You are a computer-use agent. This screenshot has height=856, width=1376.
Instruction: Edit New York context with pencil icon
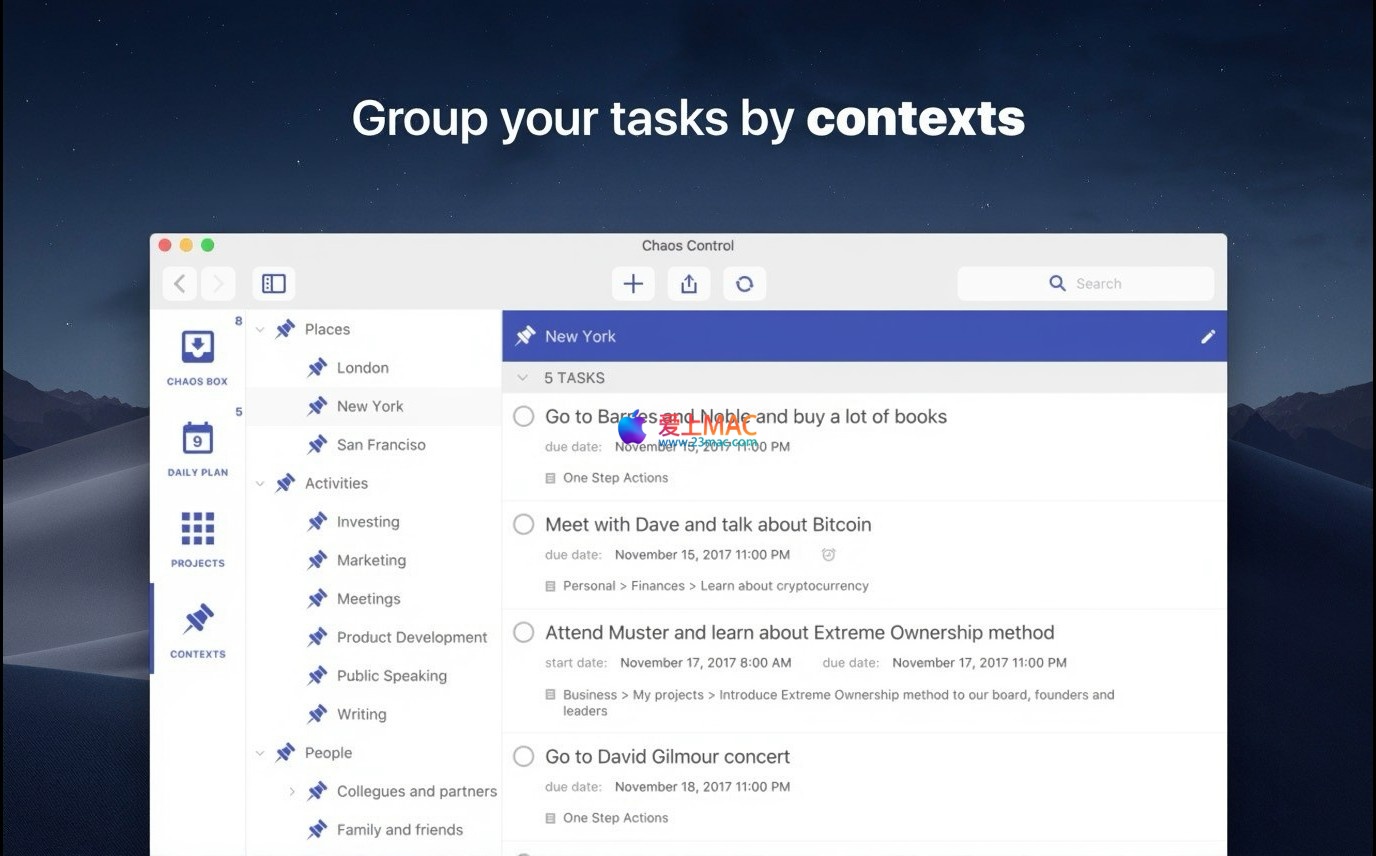[x=1208, y=337]
